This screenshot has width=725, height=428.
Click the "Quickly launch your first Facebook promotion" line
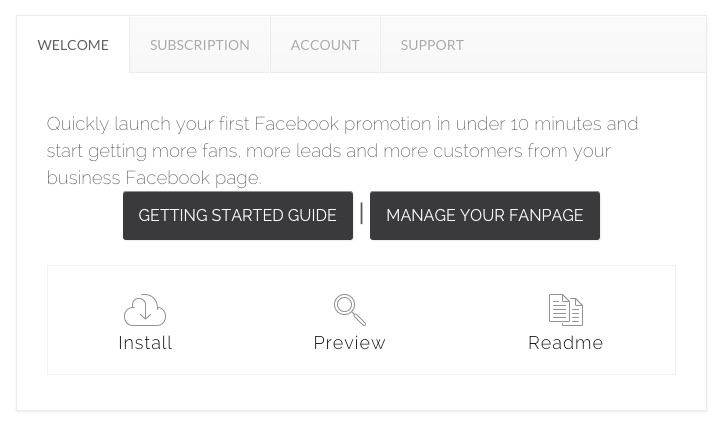click(x=342, y=124)
